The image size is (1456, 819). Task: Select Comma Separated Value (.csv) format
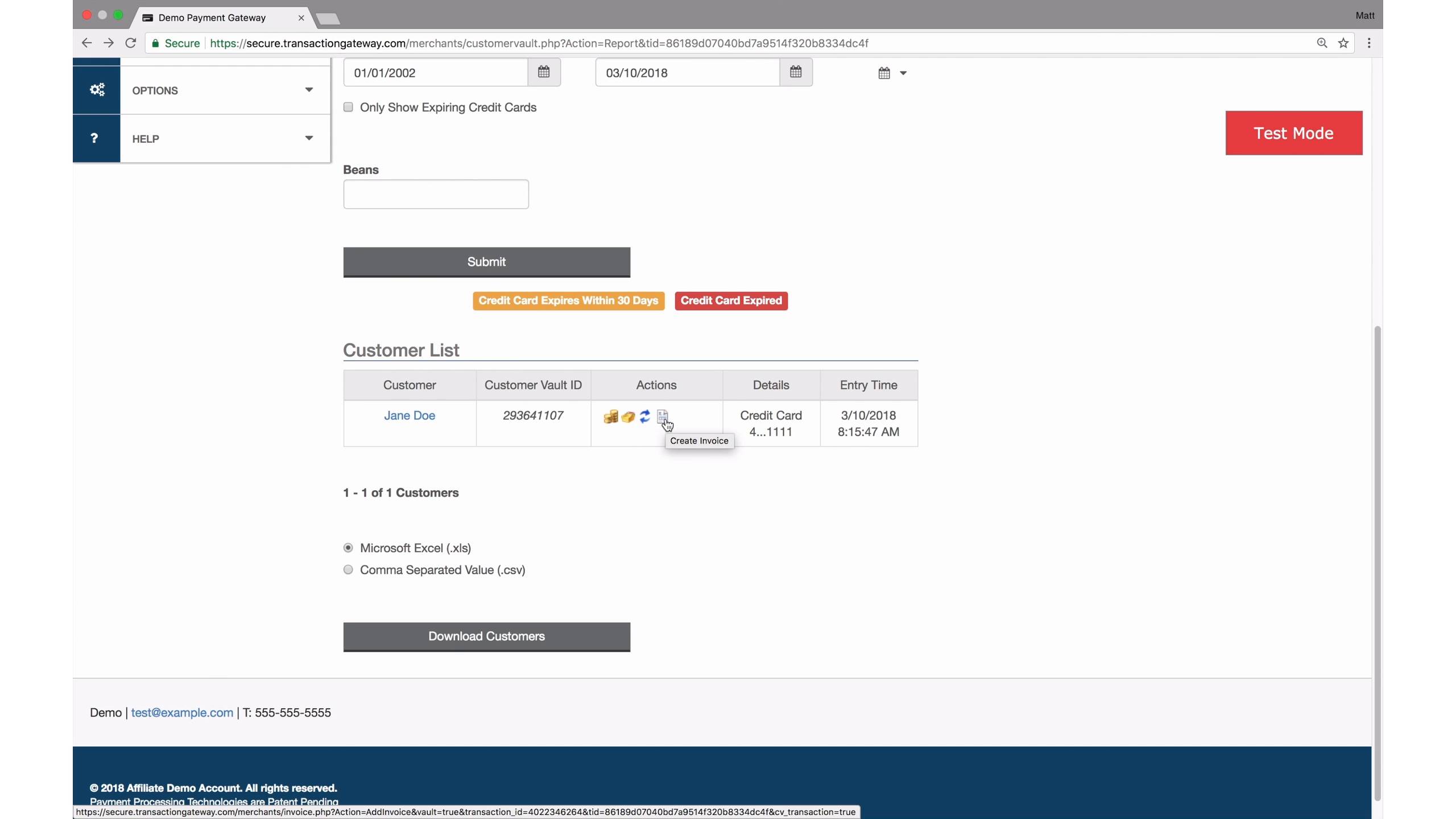click(348, 570)
